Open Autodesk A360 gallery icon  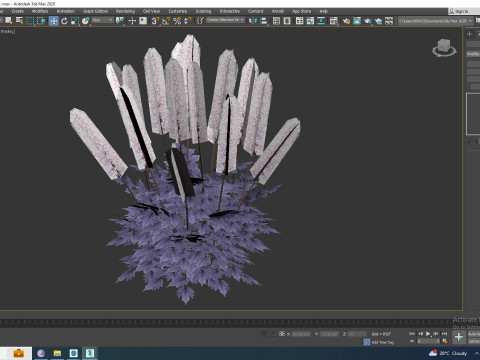389,21
